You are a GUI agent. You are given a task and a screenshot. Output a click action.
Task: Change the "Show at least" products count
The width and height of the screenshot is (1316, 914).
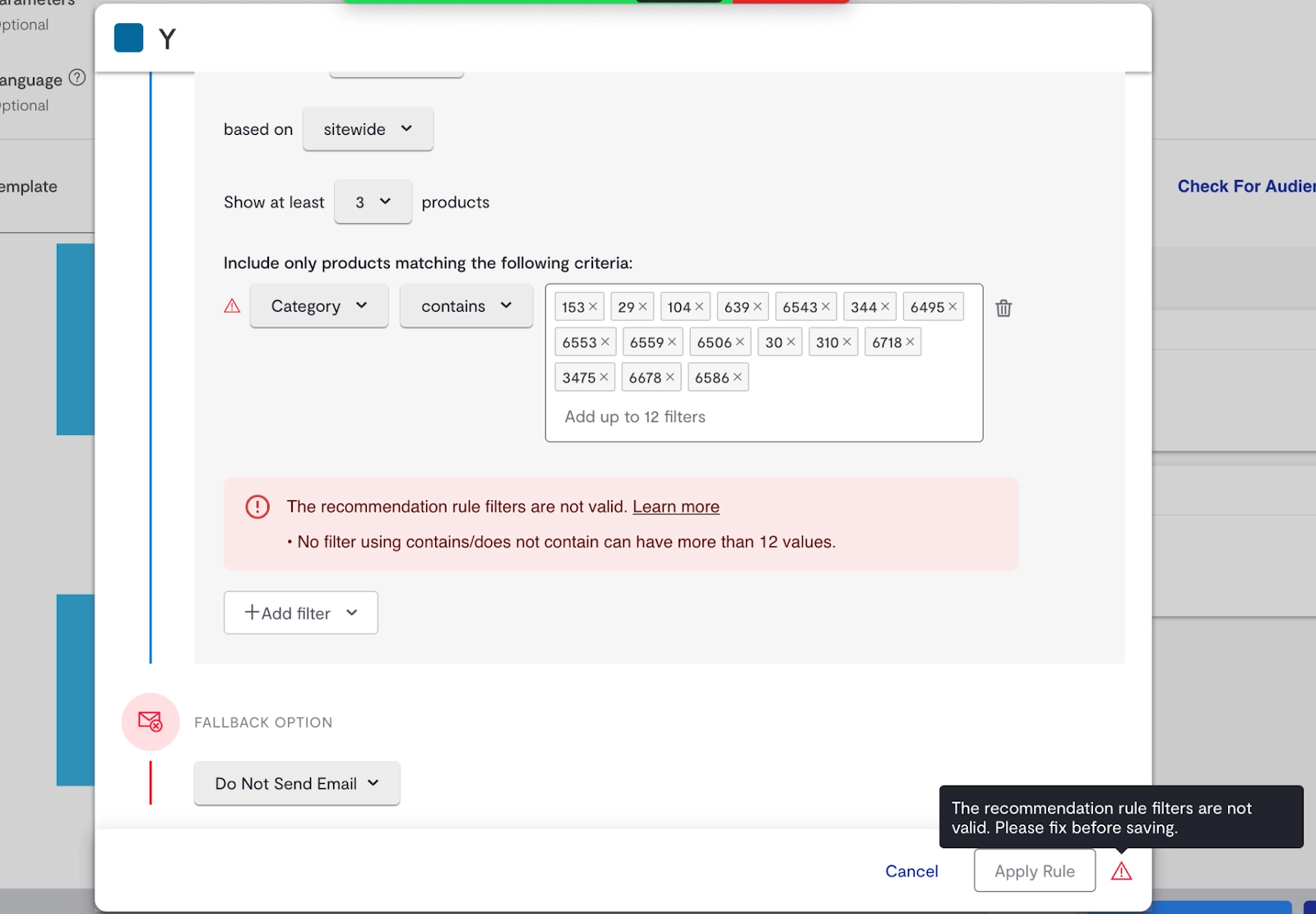coord(373,202)
